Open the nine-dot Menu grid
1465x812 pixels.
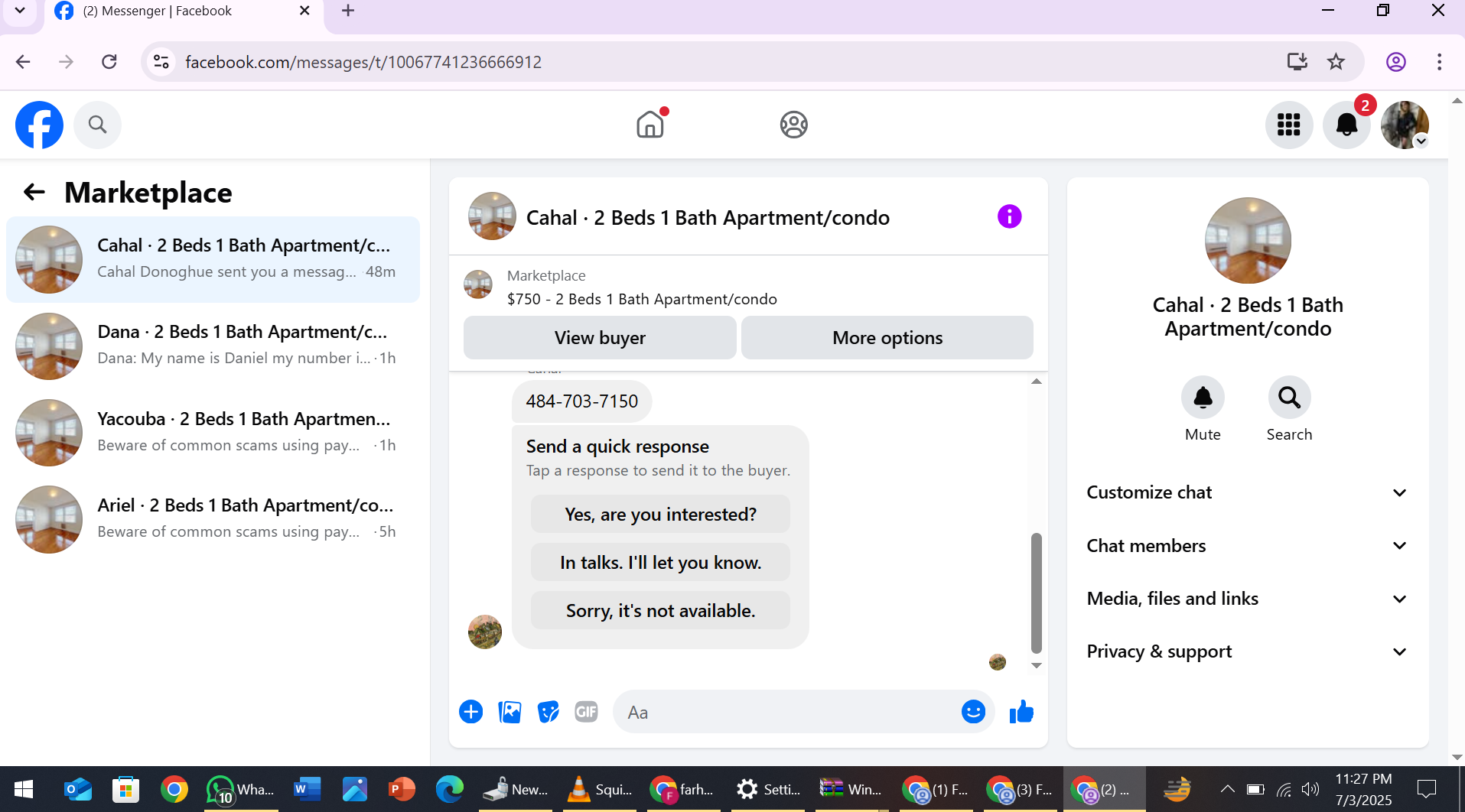click(x=1289, y=125)
